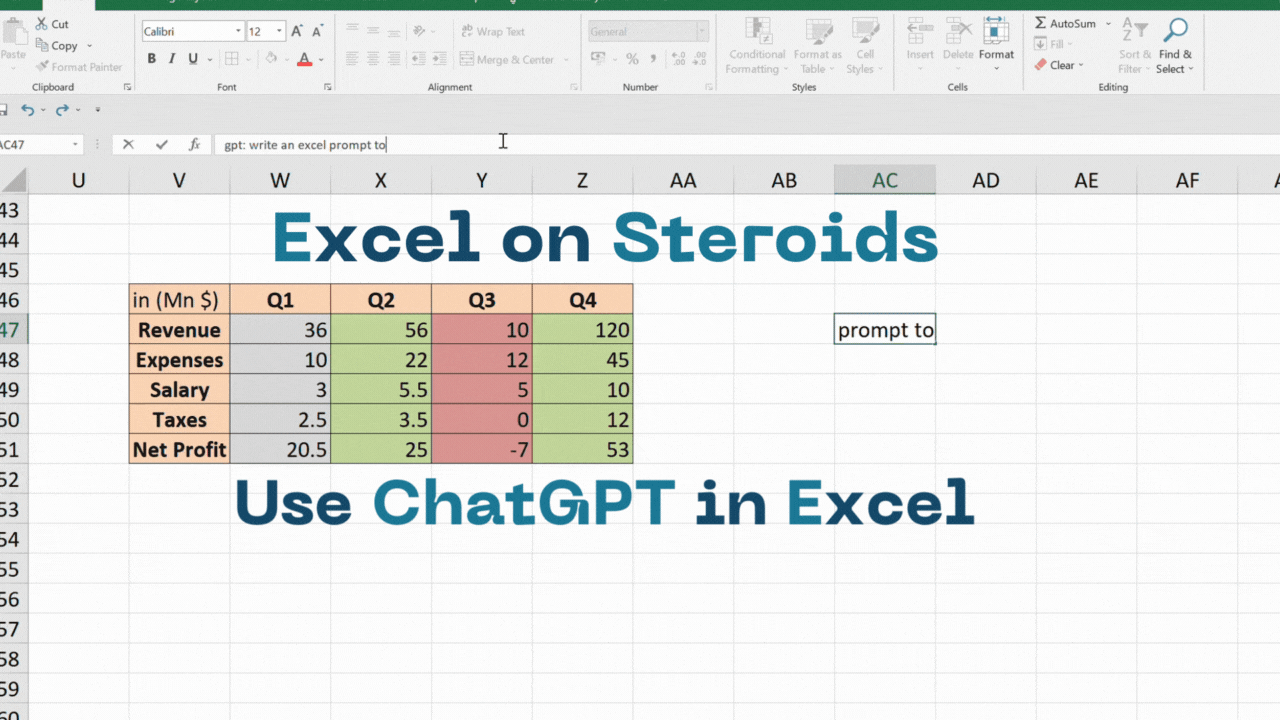Toggle align left
Viewport: 1280px width, 720px height.
[x=351, y=59]
